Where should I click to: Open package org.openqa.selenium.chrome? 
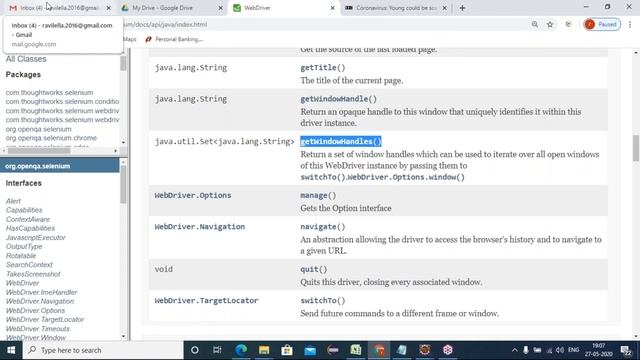[51, 138]
